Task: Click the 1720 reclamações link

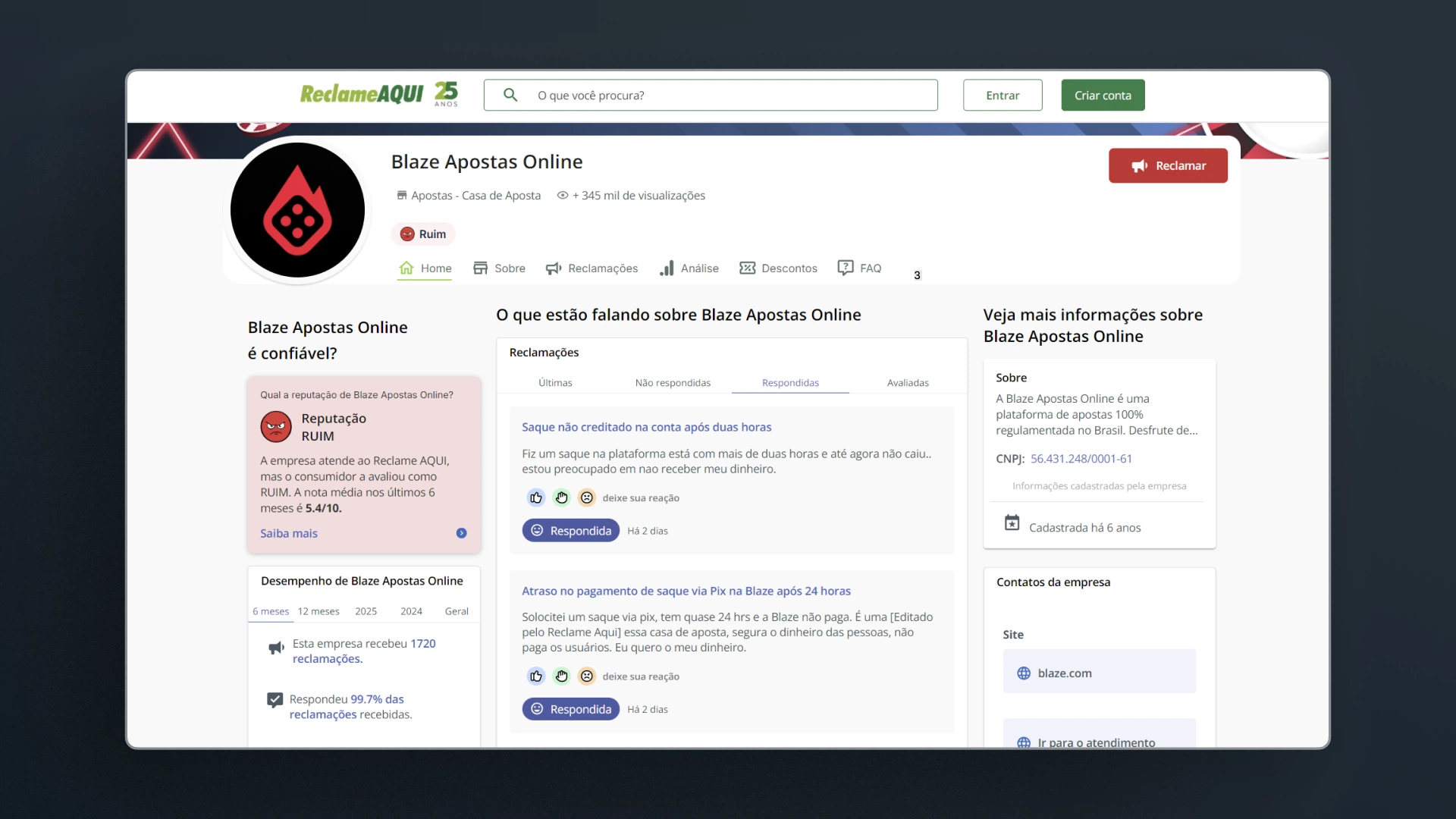Action: point(364,651)
